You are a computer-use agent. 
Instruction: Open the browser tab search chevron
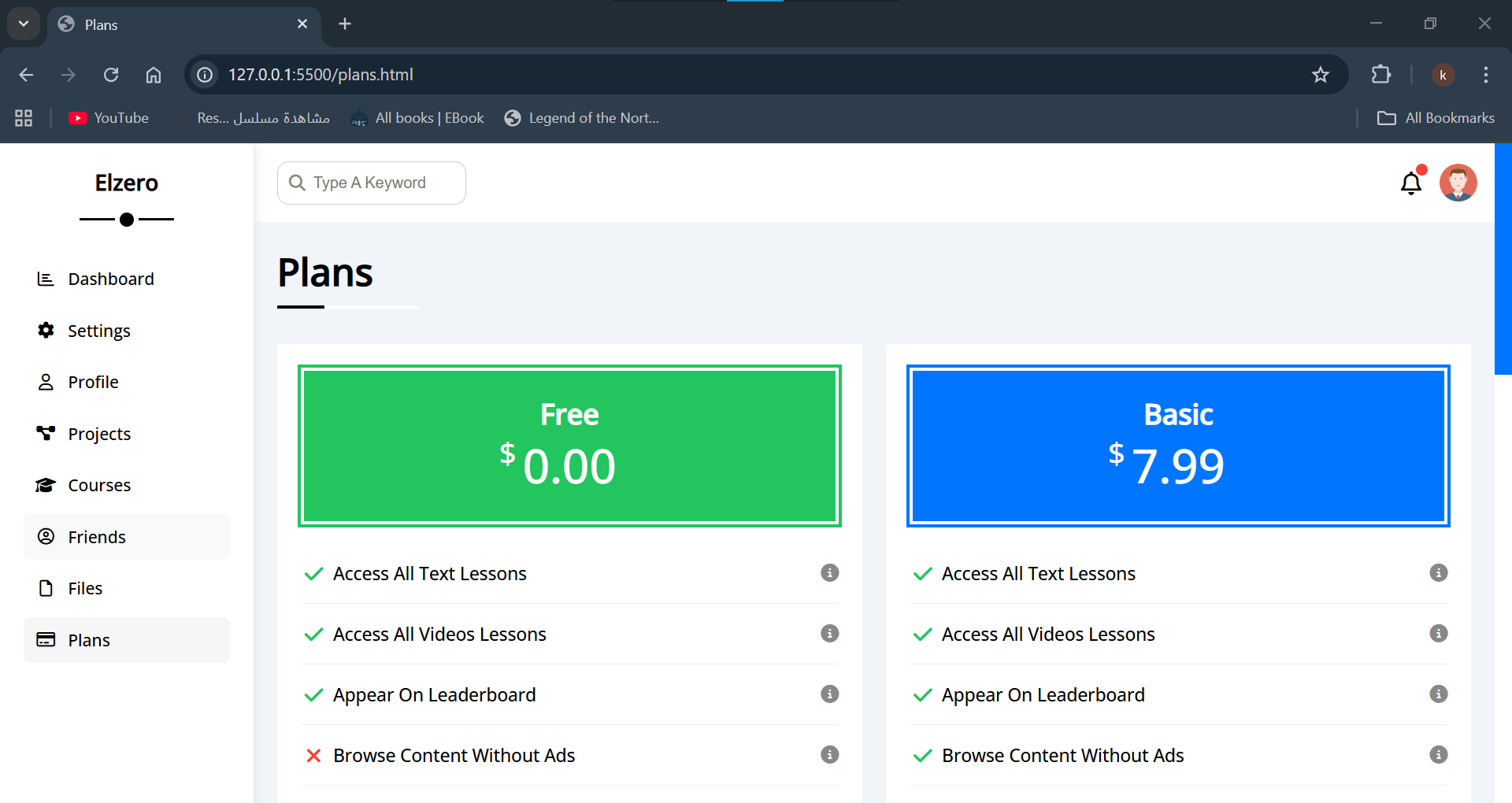[x=23, y=24]
